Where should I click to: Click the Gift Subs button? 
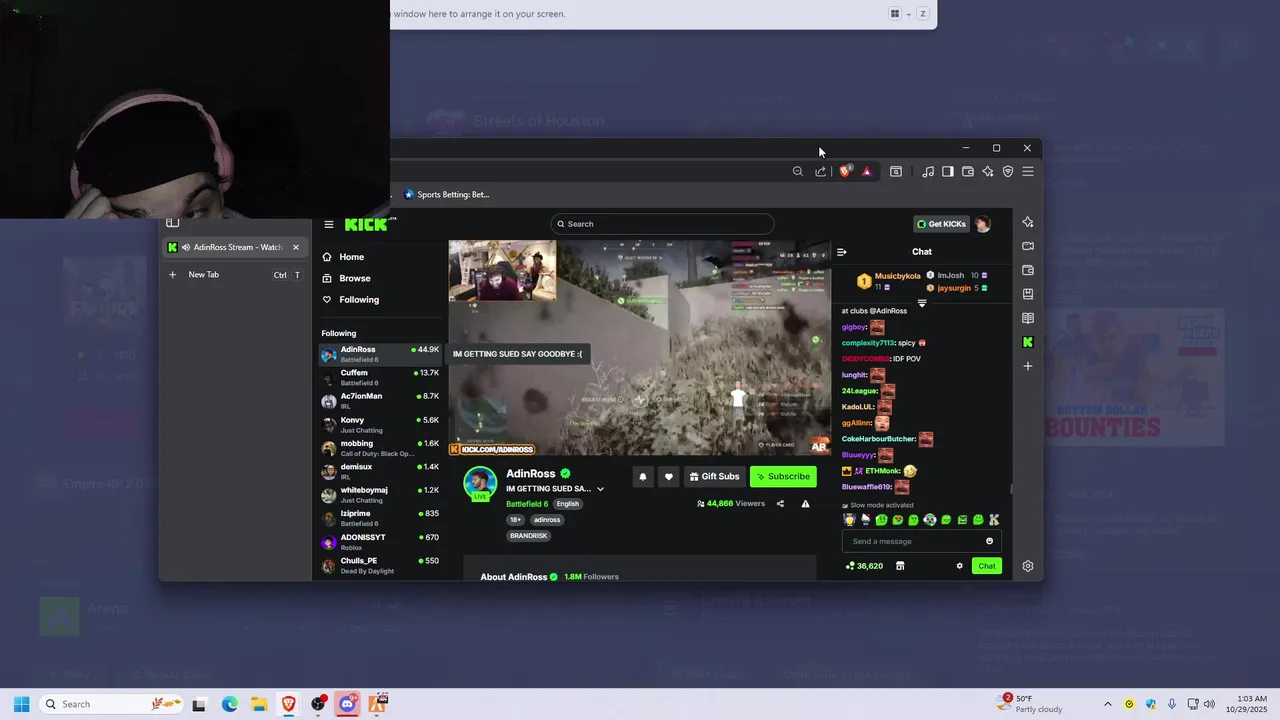click(715, 477)
